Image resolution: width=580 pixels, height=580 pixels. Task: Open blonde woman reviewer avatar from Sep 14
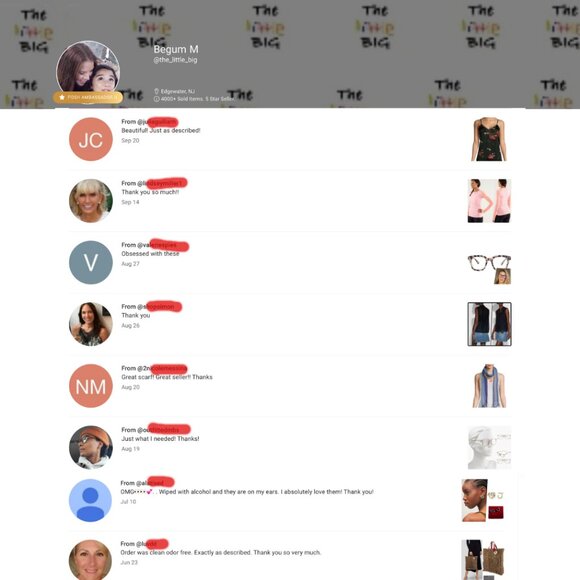click(91, 201)
